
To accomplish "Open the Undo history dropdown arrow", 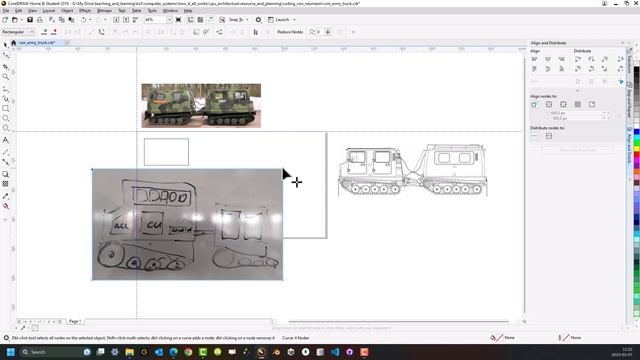I will [91, 20].
